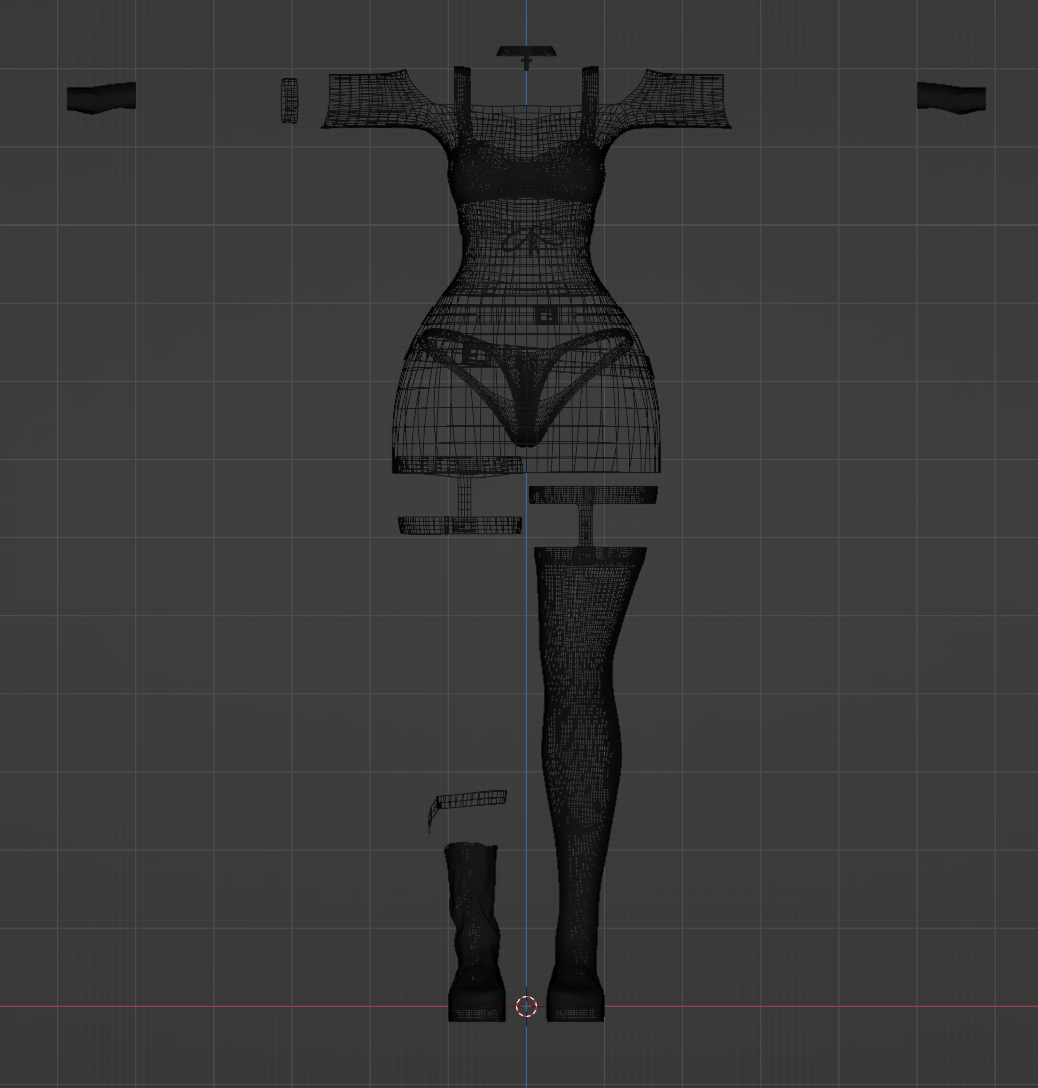Select the bra mesh at the chest
Screen dimensions: 1038x1088
[527, 177]
